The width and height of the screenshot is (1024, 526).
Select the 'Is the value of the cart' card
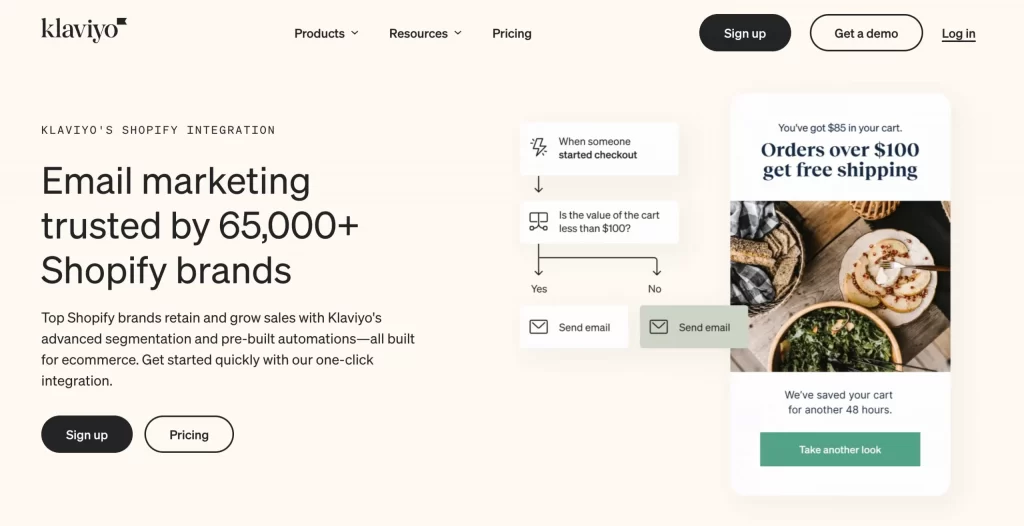(599, 222)
